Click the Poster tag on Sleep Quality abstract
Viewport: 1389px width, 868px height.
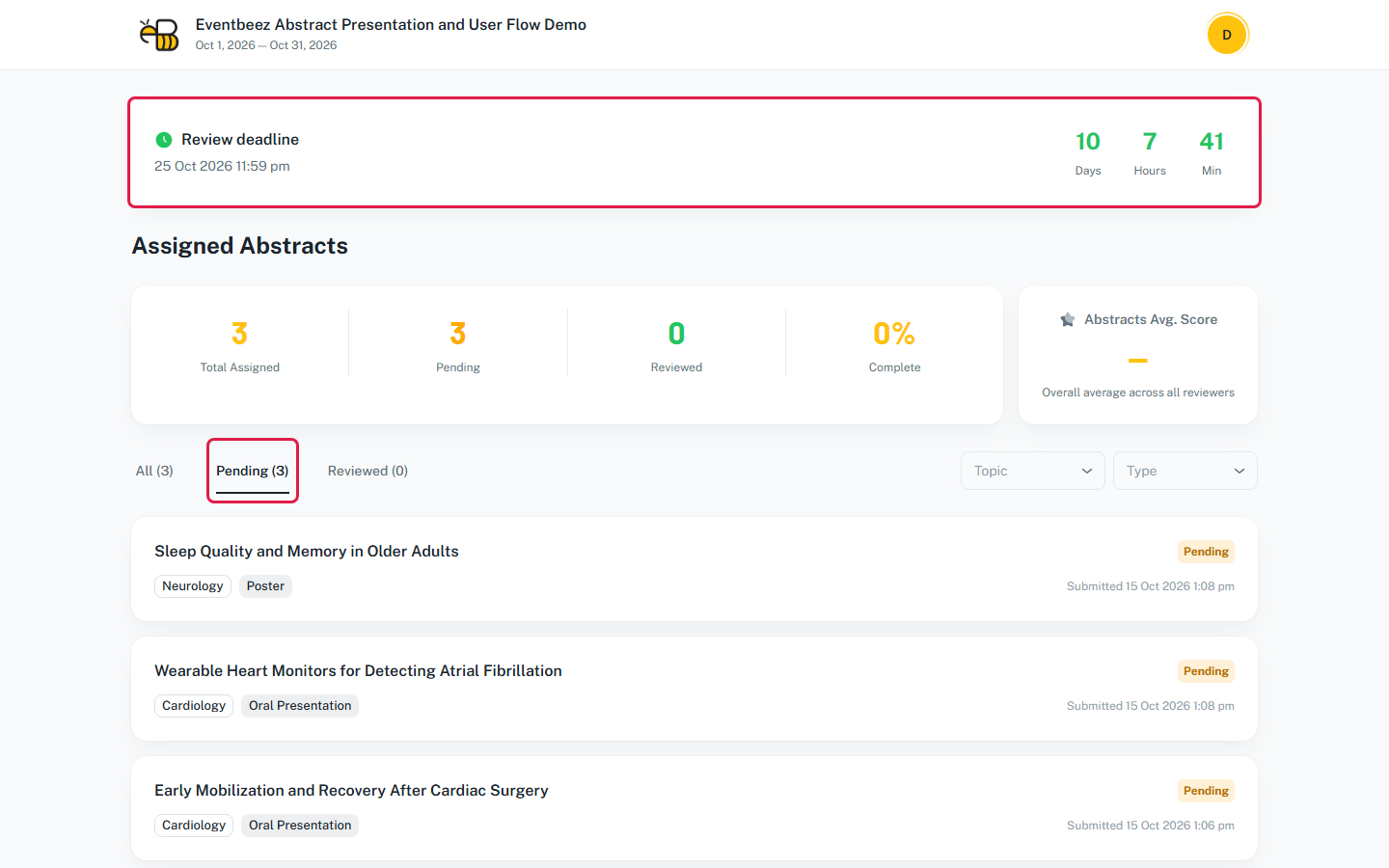[265, 586]
